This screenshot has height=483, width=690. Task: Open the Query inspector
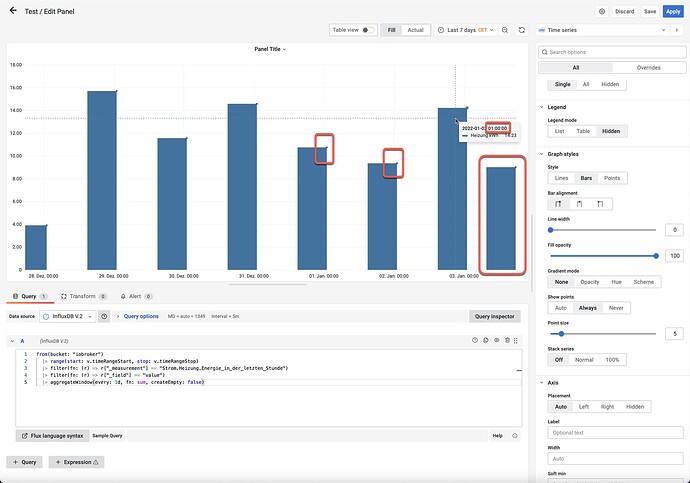[495, 316]
